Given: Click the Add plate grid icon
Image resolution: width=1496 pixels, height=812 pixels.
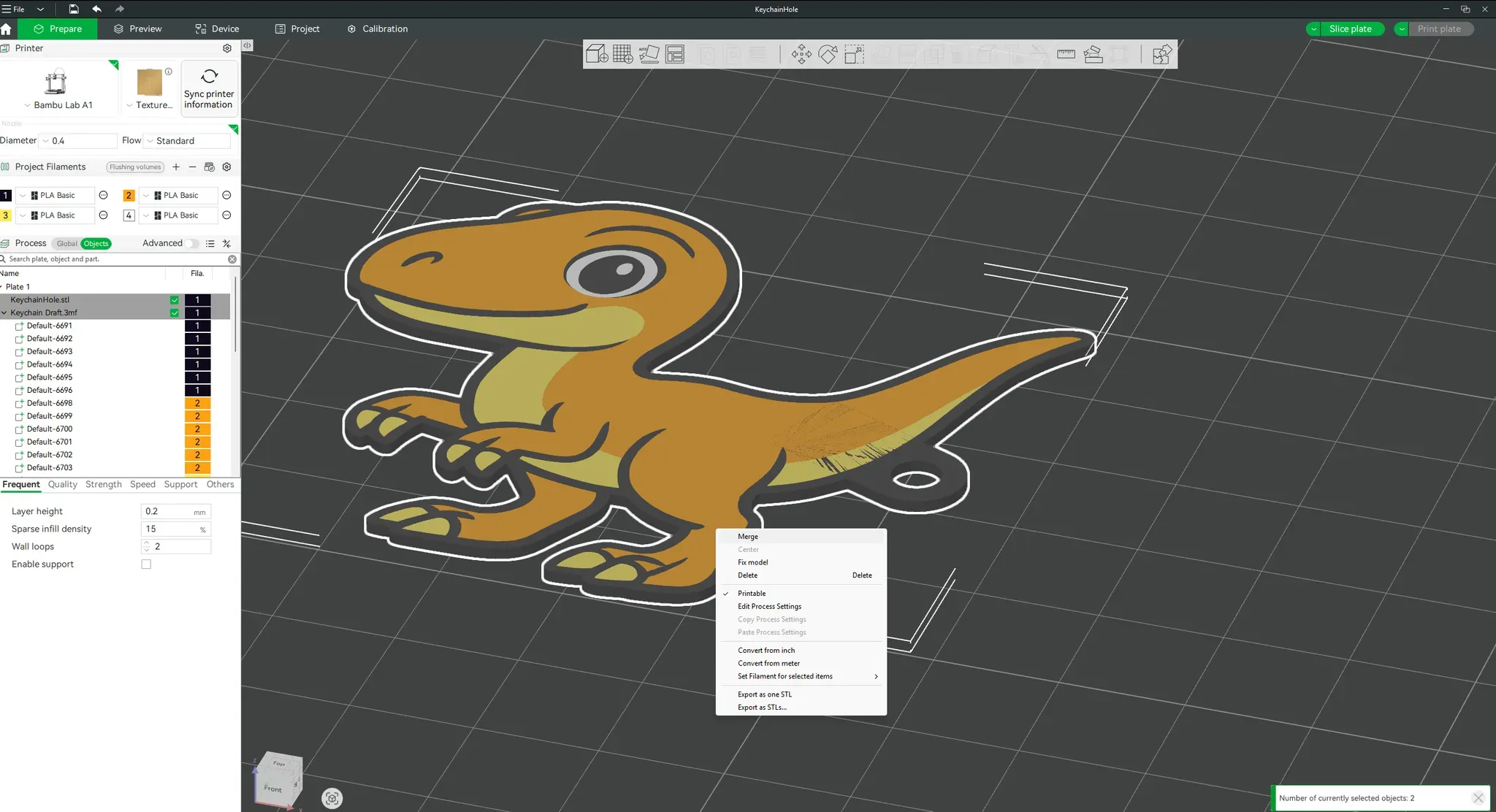Looking at the screenshot, I should 622,54.
